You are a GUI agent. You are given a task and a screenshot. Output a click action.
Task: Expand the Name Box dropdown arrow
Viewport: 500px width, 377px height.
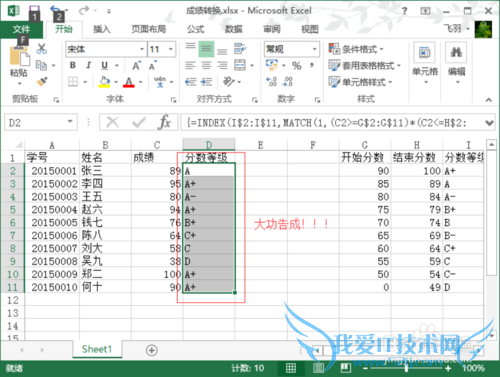pyautogui.click(x=70, y=122)
